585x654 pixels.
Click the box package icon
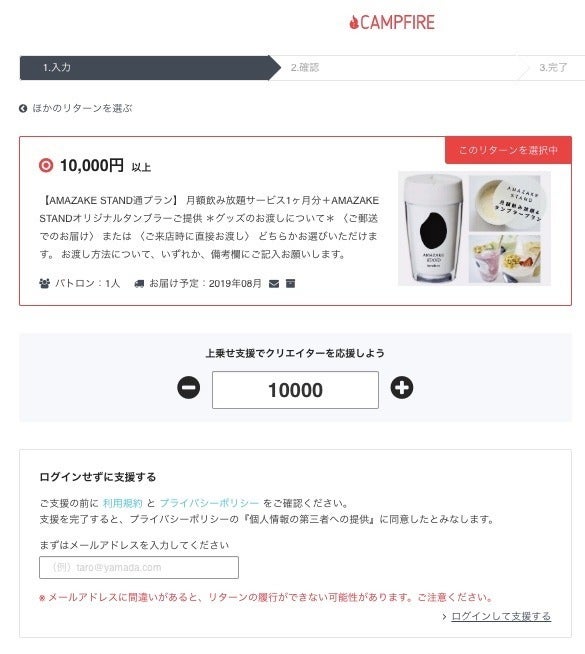click(x=291, y=284)
